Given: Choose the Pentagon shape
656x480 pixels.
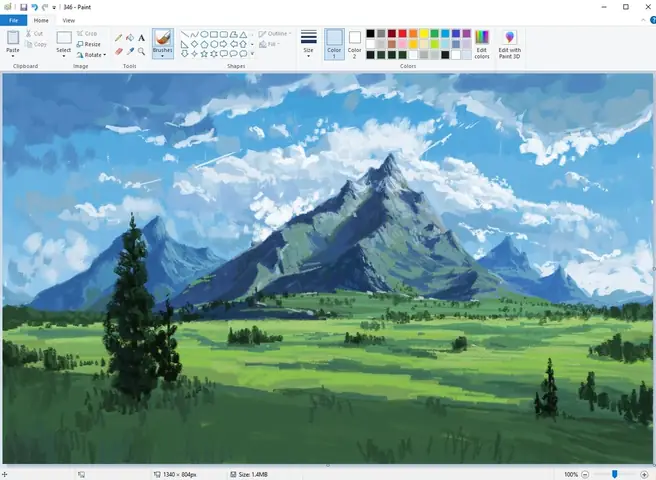Looking at the screenshot, I should pyautogui.click(x=204, y=44).
